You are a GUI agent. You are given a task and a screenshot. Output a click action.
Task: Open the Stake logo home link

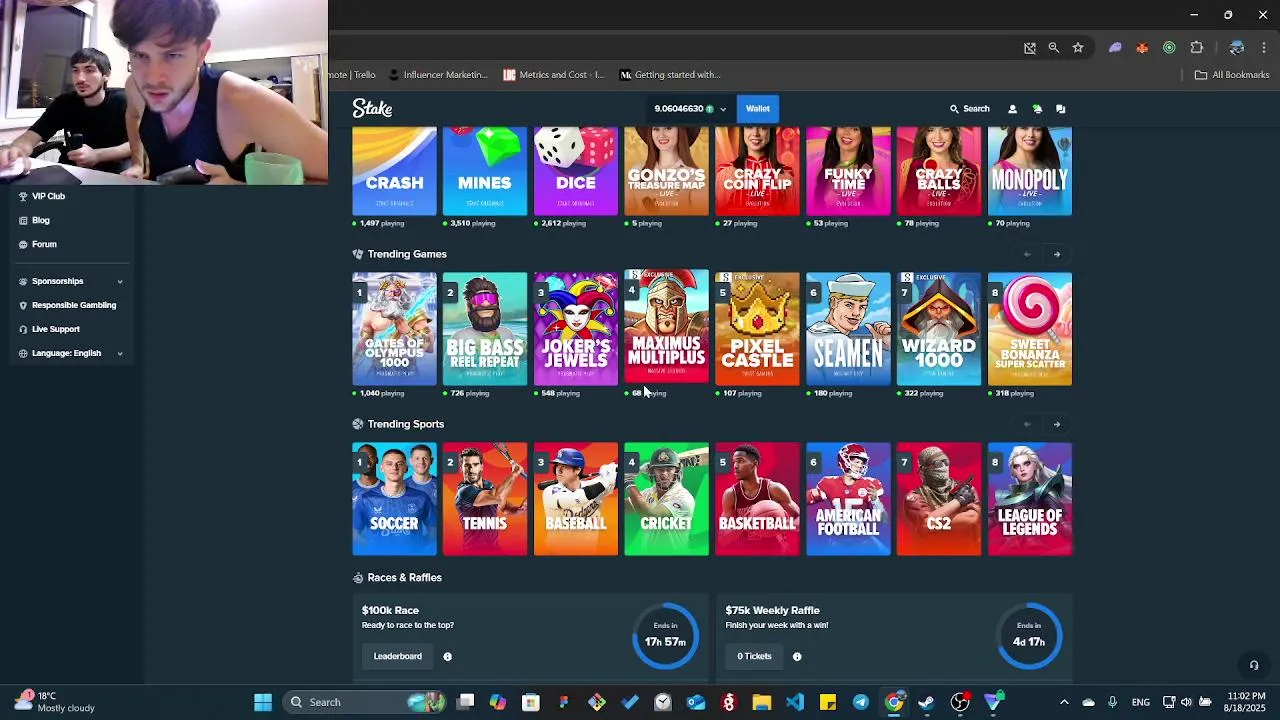[372, 108]
